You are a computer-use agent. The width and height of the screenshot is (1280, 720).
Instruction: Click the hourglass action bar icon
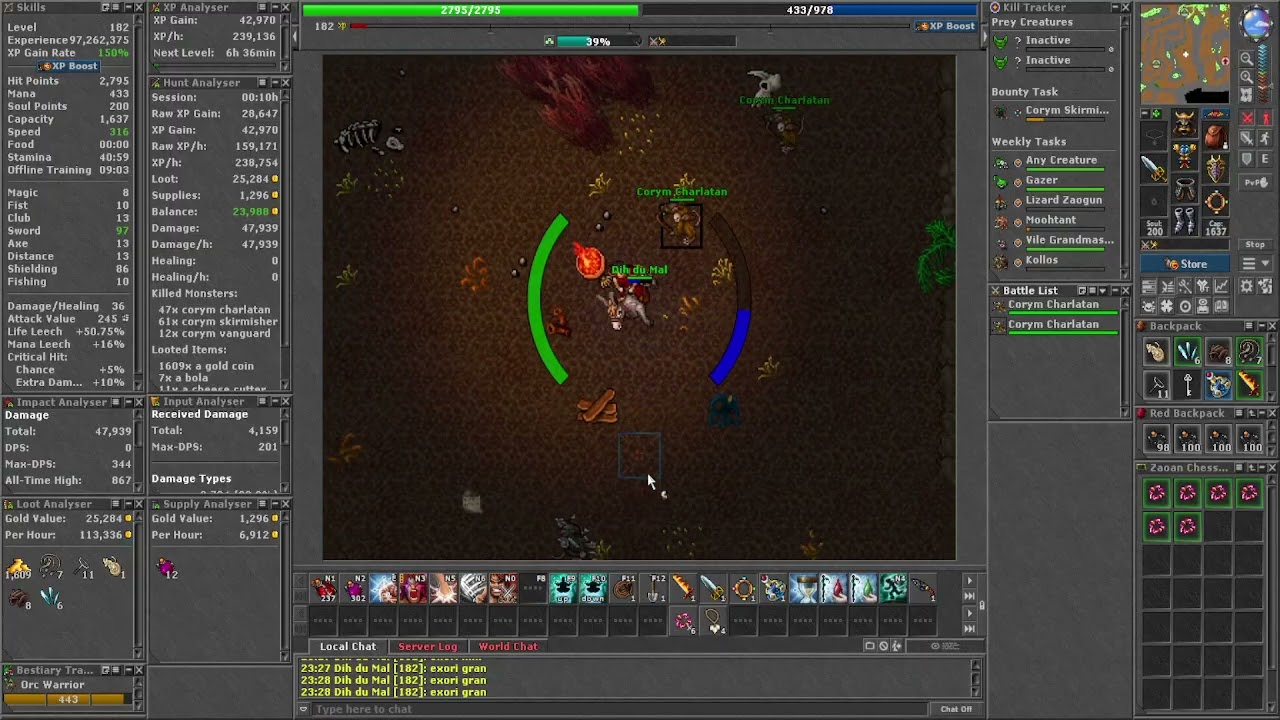click(x=805, y=588)
